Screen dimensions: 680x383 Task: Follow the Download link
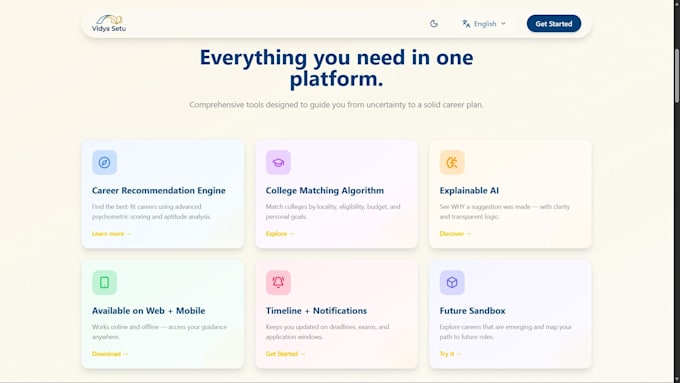[110, 354]
